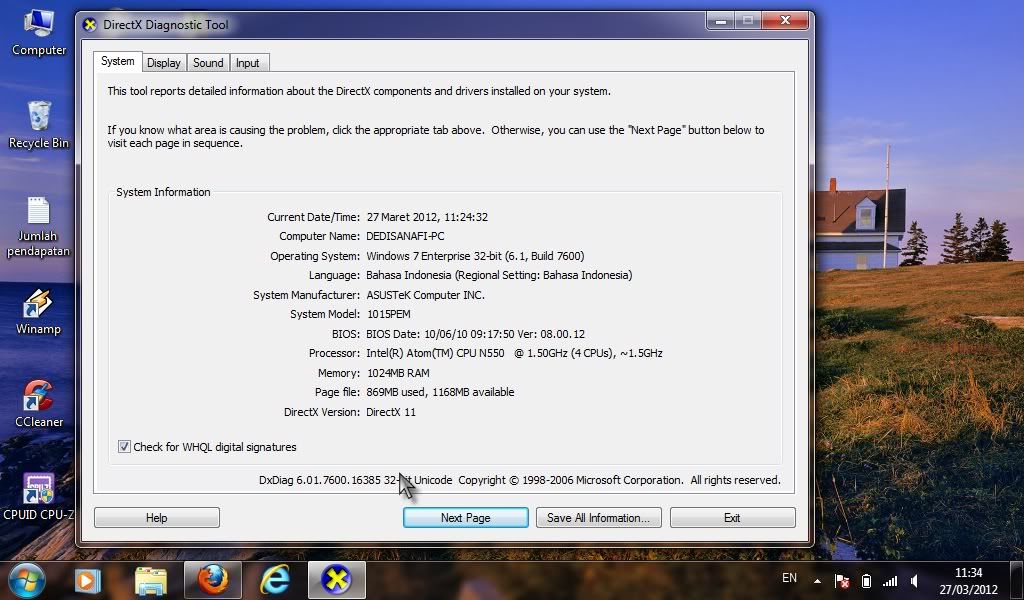This screenshot has width=1024, height=600.
Task: Click the computer name DEDISANAFI-PC
Action: tap(405, 236)
